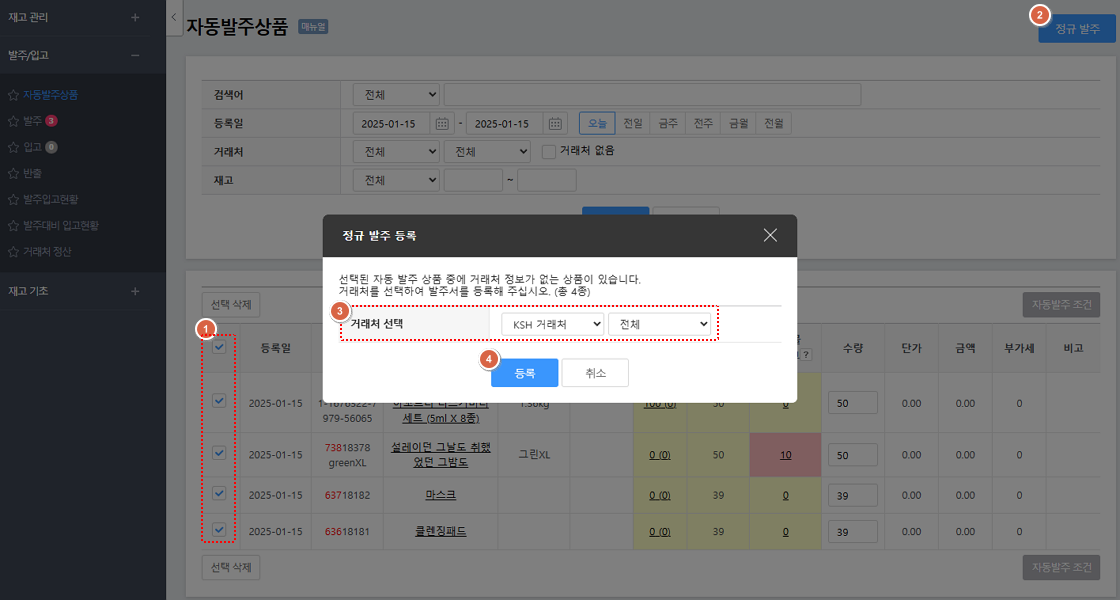Click the 정규 발주 button
This screenshot has height=600, width=1120.
[1077, 31]
